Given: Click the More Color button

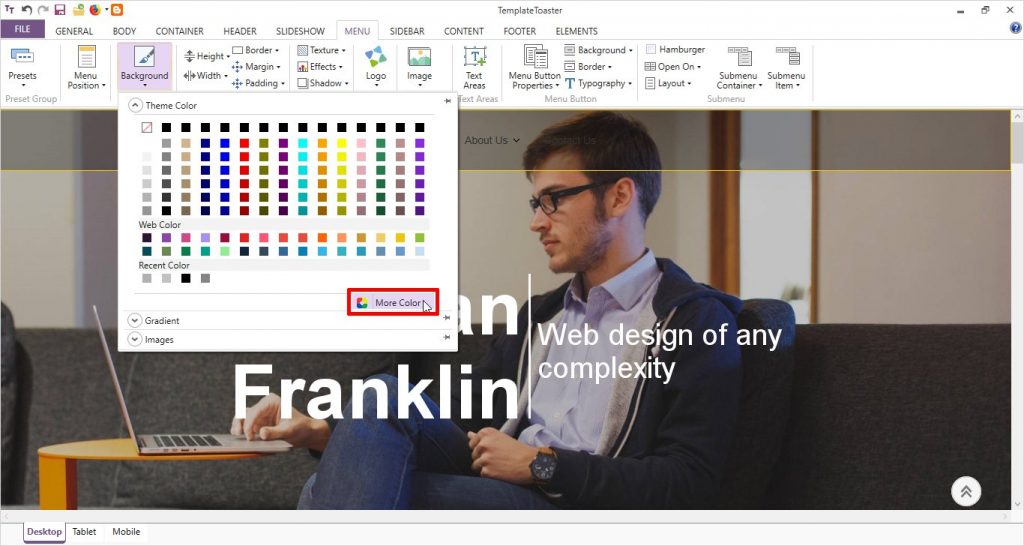Looking at the screenshot, I should (x=392, y=302).
